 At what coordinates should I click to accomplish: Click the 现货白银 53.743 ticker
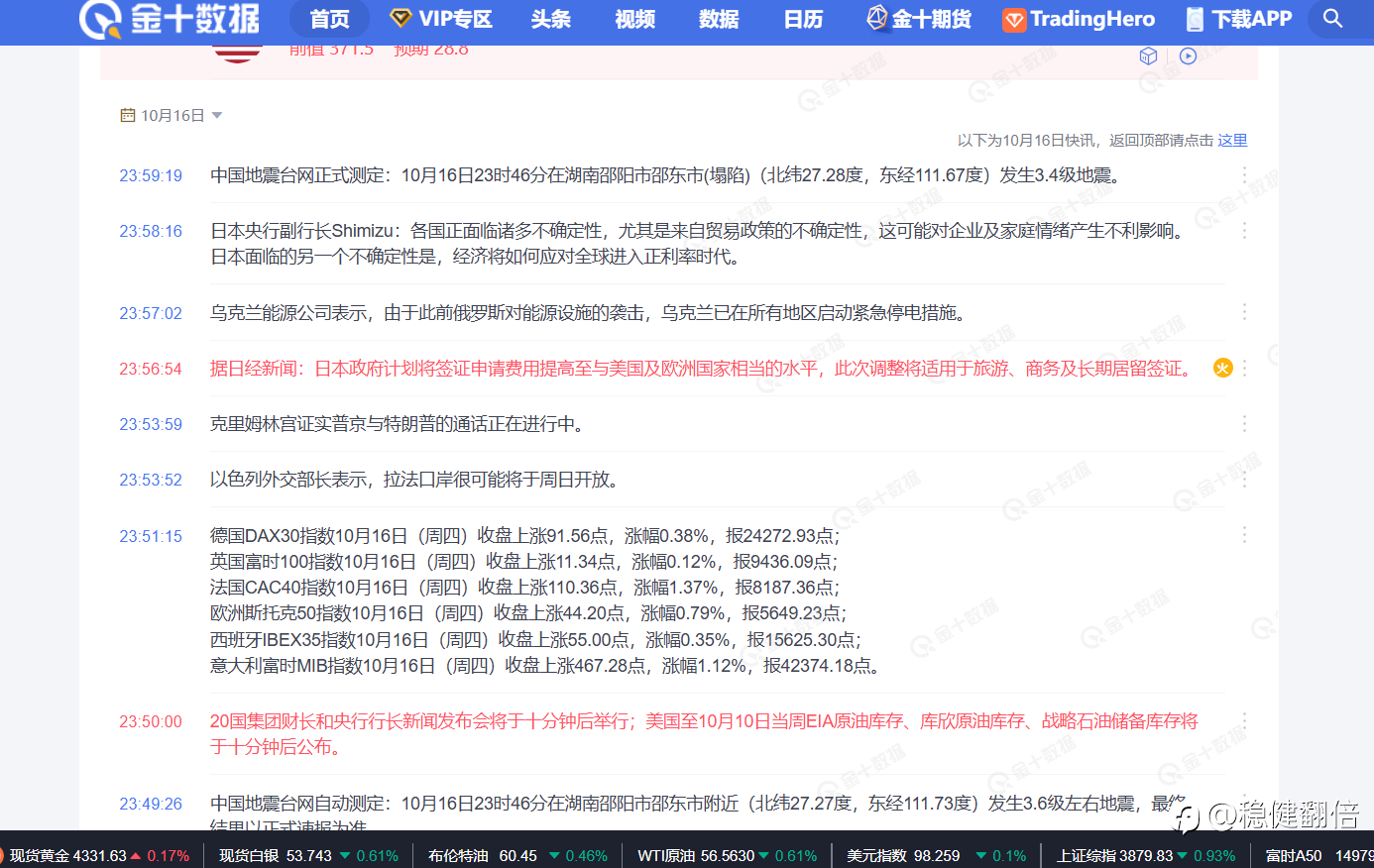click(308, 855)
